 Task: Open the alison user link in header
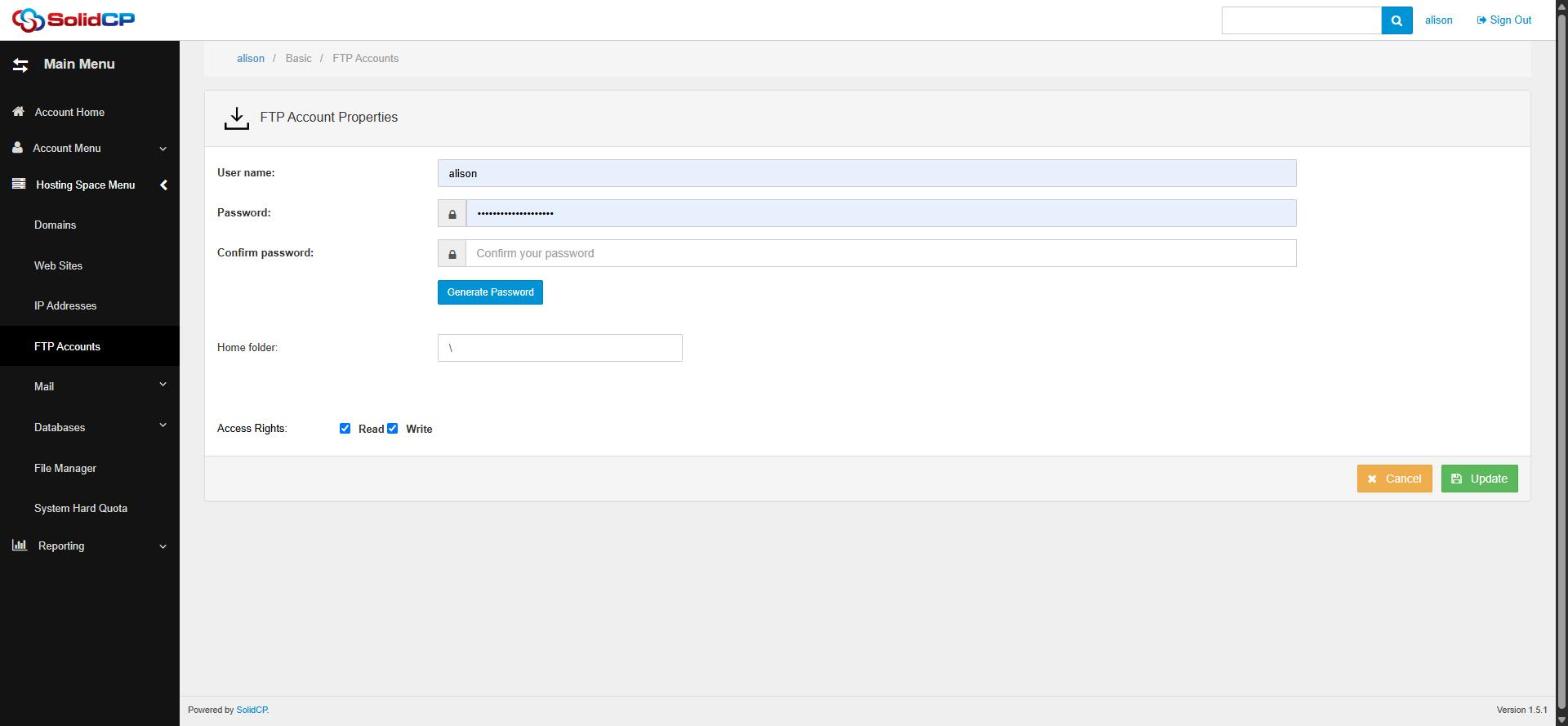1438,20
